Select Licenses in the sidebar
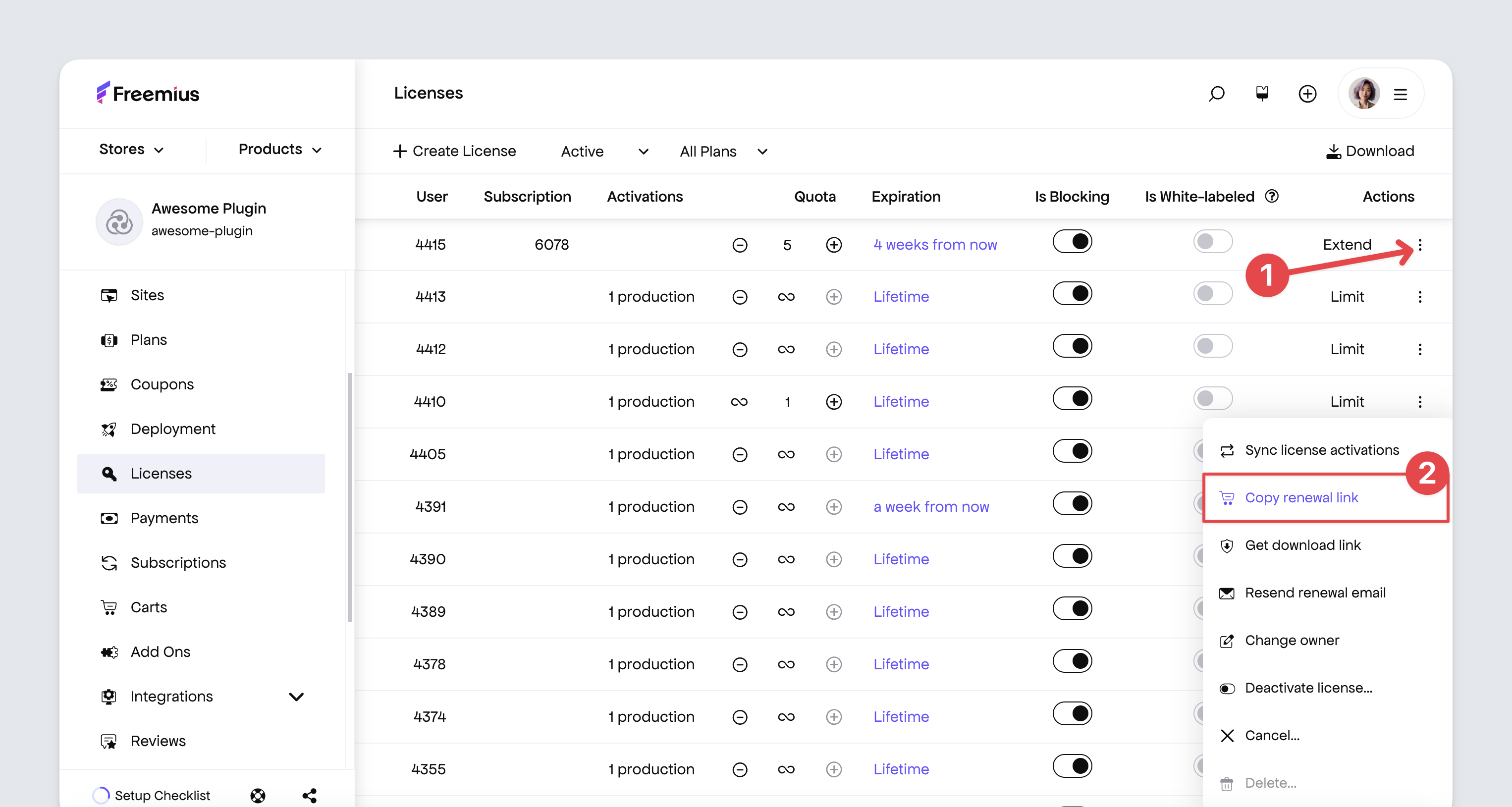Screen dimensions: 1512x807 coord(201,474)
